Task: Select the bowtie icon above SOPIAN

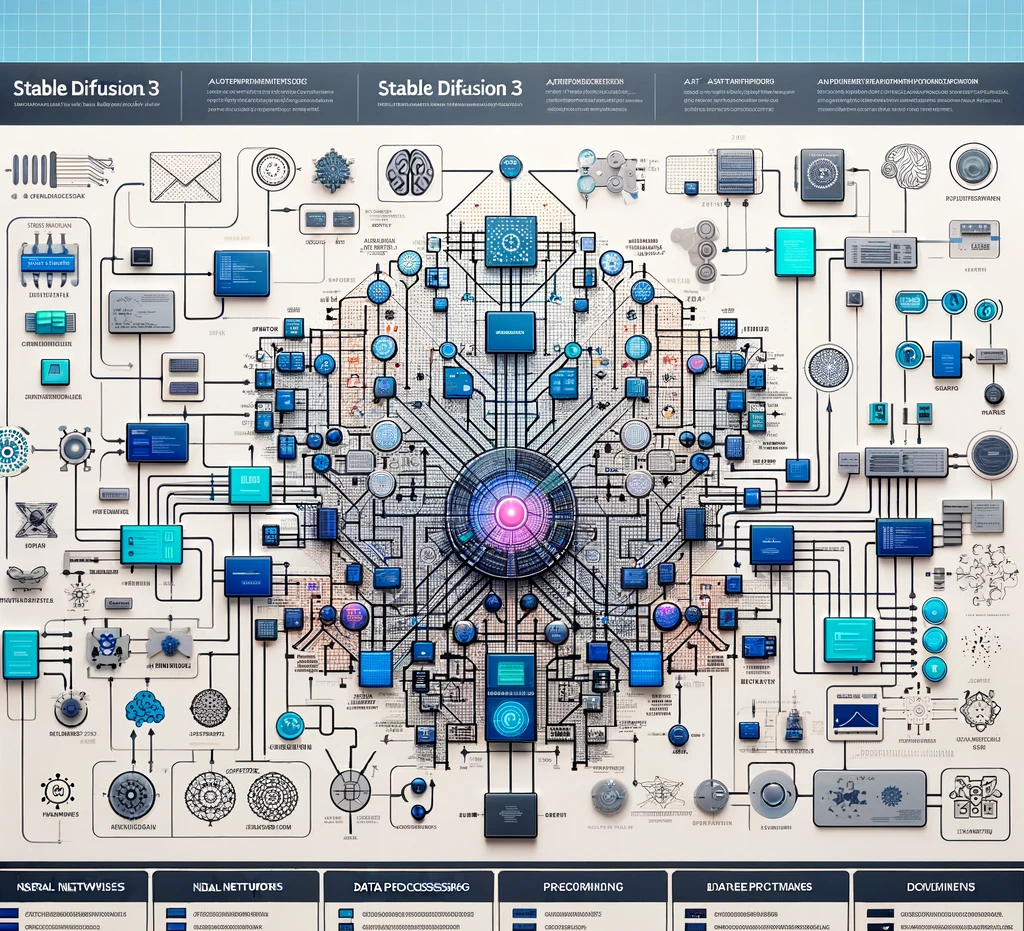Action: tap(36, 520)
